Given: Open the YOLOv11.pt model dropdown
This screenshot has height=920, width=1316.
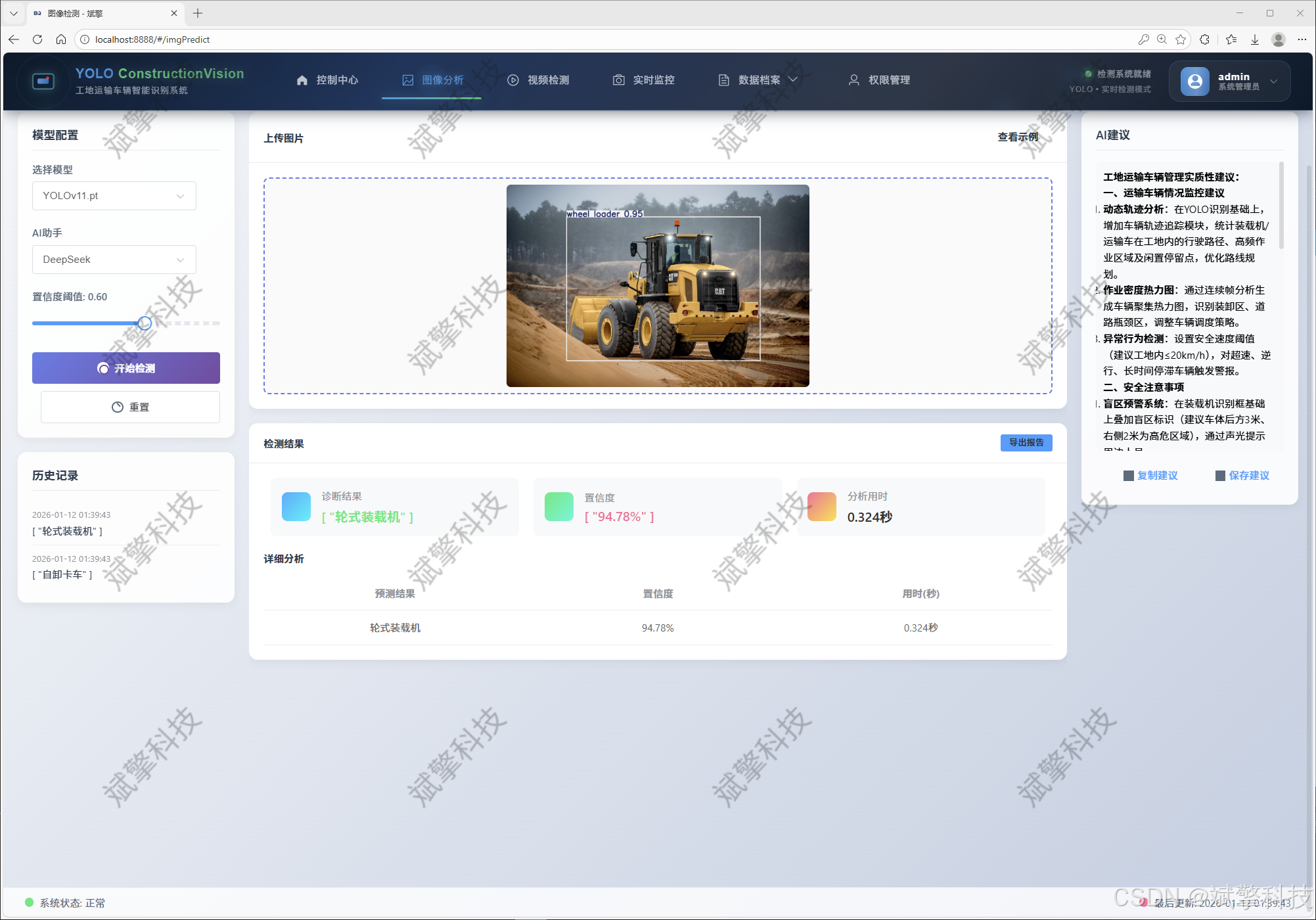Looking at the screenshot, I should click(114, 196).
